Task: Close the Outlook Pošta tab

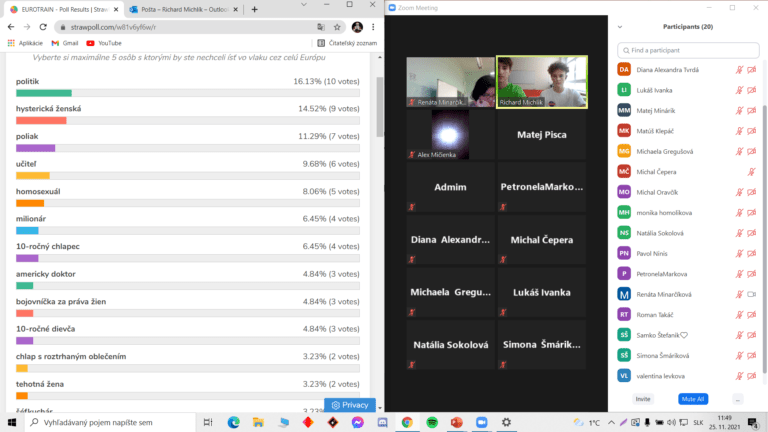Action: pos(236,9)
